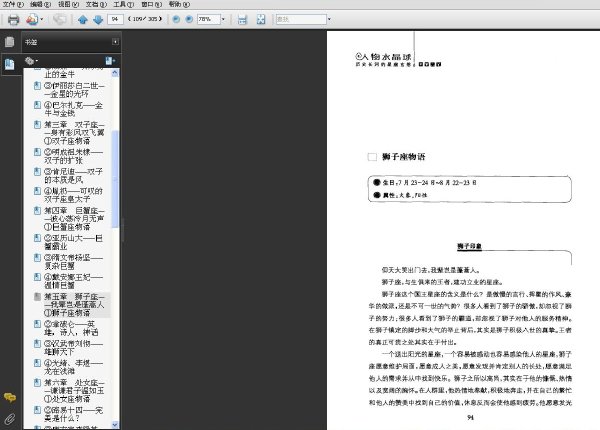Open bookmark ③肯尼迪——双子的本质是风
Viewport: 600px width, 430px height.
click(73, 175)
